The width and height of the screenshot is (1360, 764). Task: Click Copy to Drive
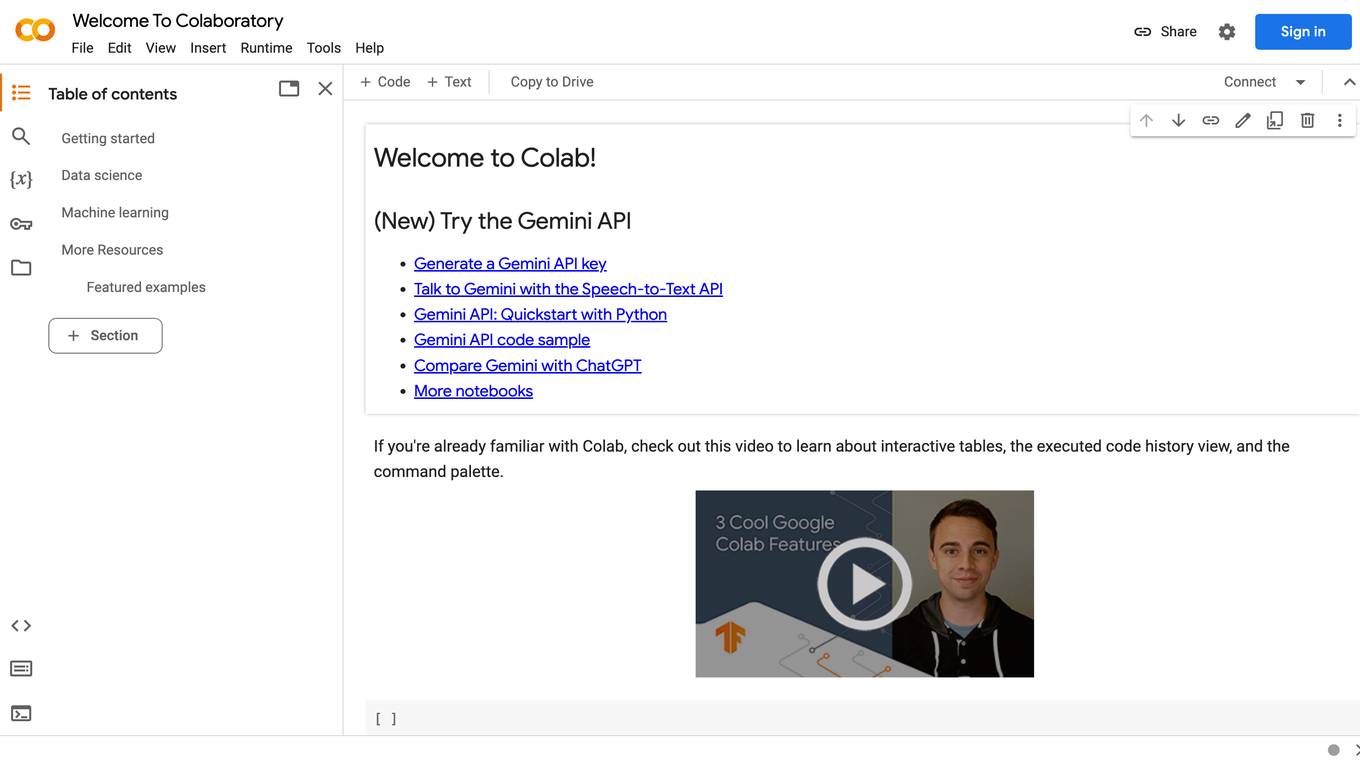[552, 82]
